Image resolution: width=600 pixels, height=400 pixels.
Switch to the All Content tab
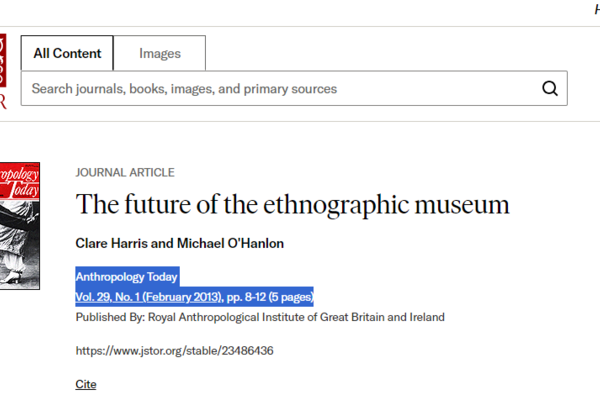67,53
